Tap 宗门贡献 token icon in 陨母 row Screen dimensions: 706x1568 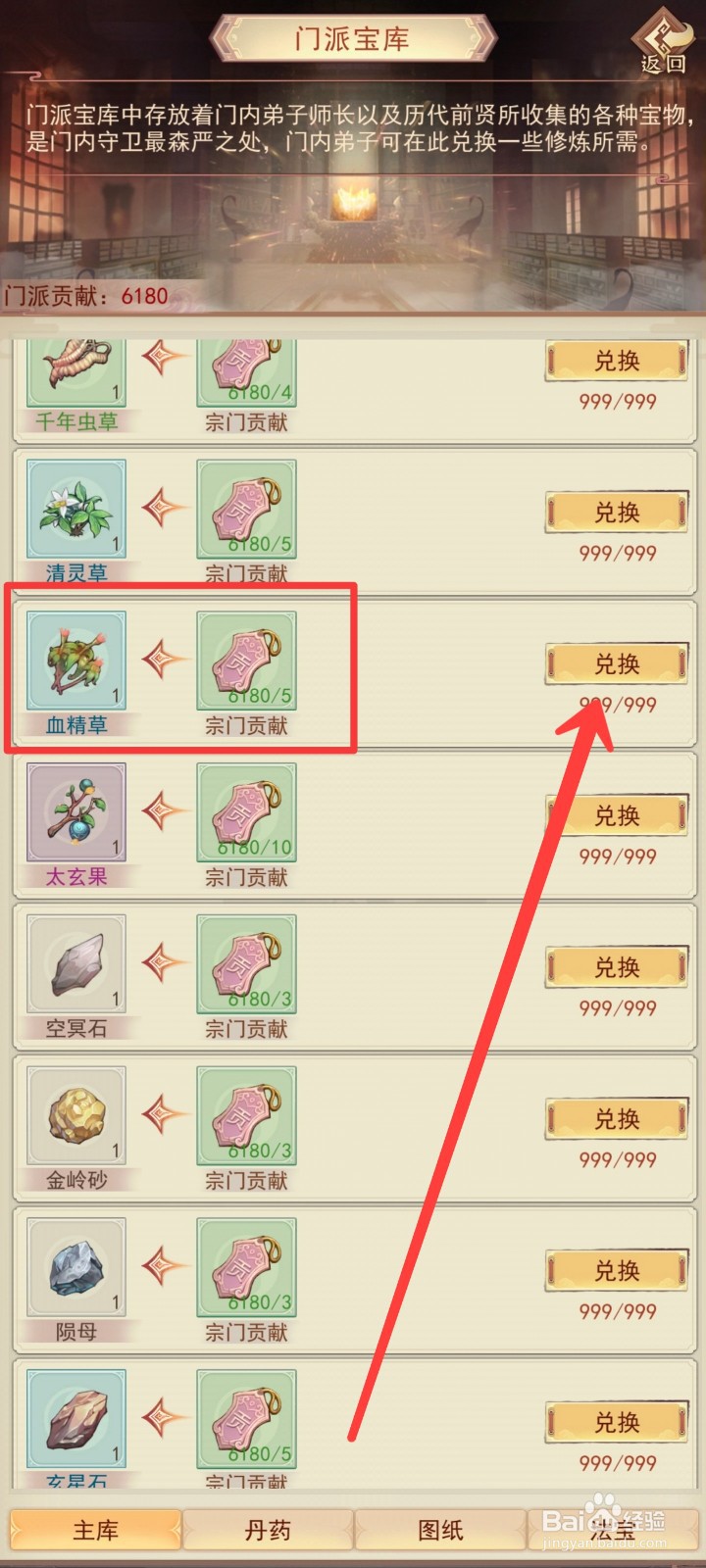click(247, 1268)
